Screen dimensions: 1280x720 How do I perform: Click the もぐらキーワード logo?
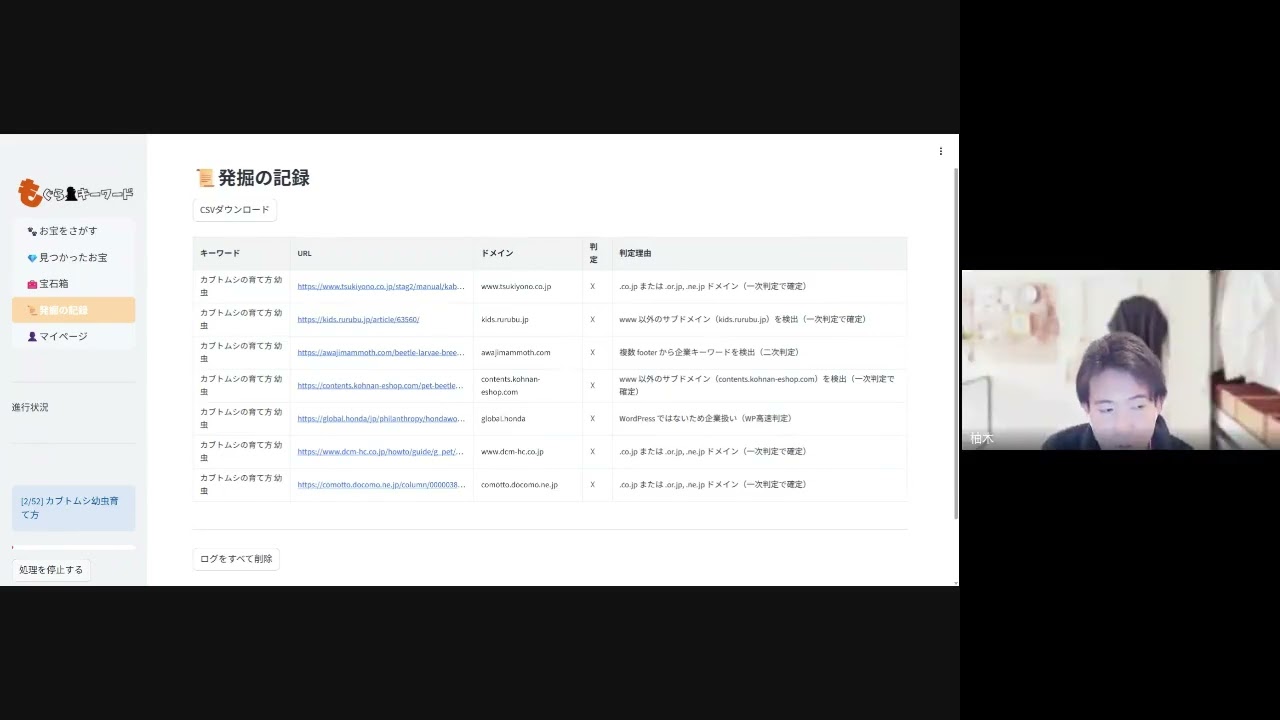coord(75,192)
